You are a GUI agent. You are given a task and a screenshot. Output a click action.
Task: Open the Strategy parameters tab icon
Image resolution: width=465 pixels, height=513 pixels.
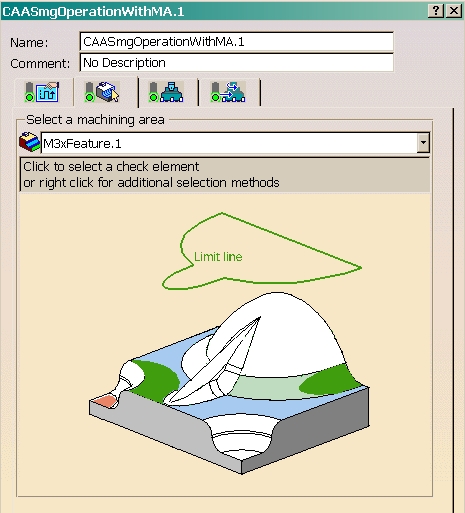point(42,92)
